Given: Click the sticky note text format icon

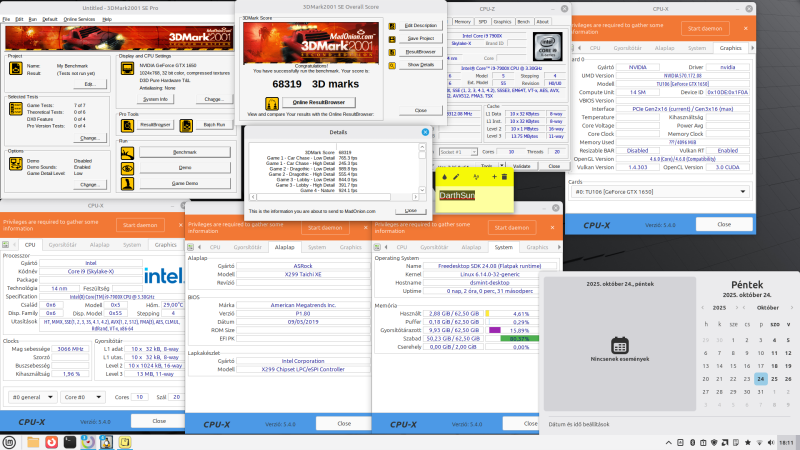Looking at the screenshot, I should point(476,177).
